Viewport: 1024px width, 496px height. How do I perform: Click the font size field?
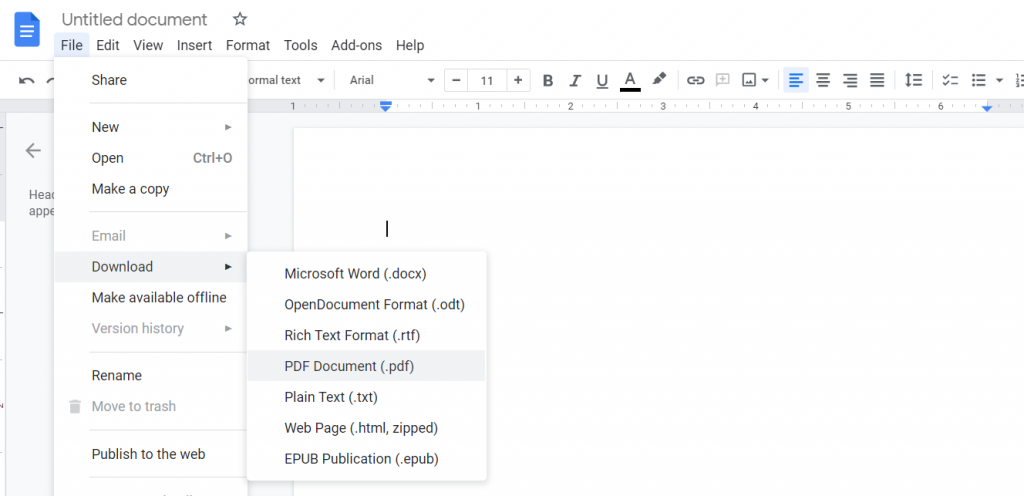[x=487, y=80]
